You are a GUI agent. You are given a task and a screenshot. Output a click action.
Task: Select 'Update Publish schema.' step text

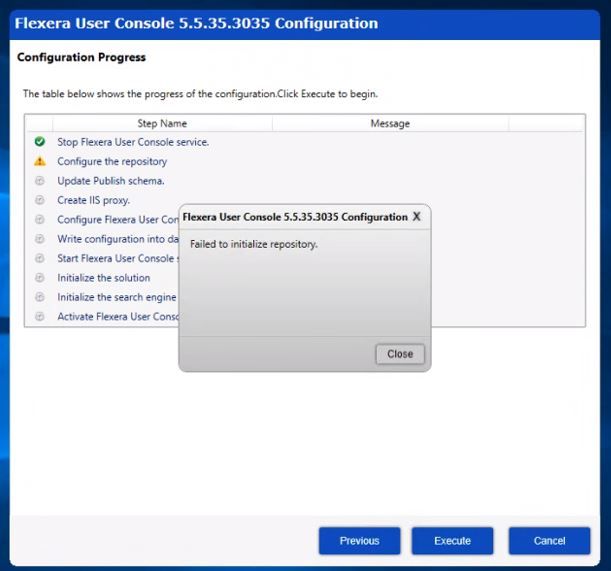tap(111, 181)
